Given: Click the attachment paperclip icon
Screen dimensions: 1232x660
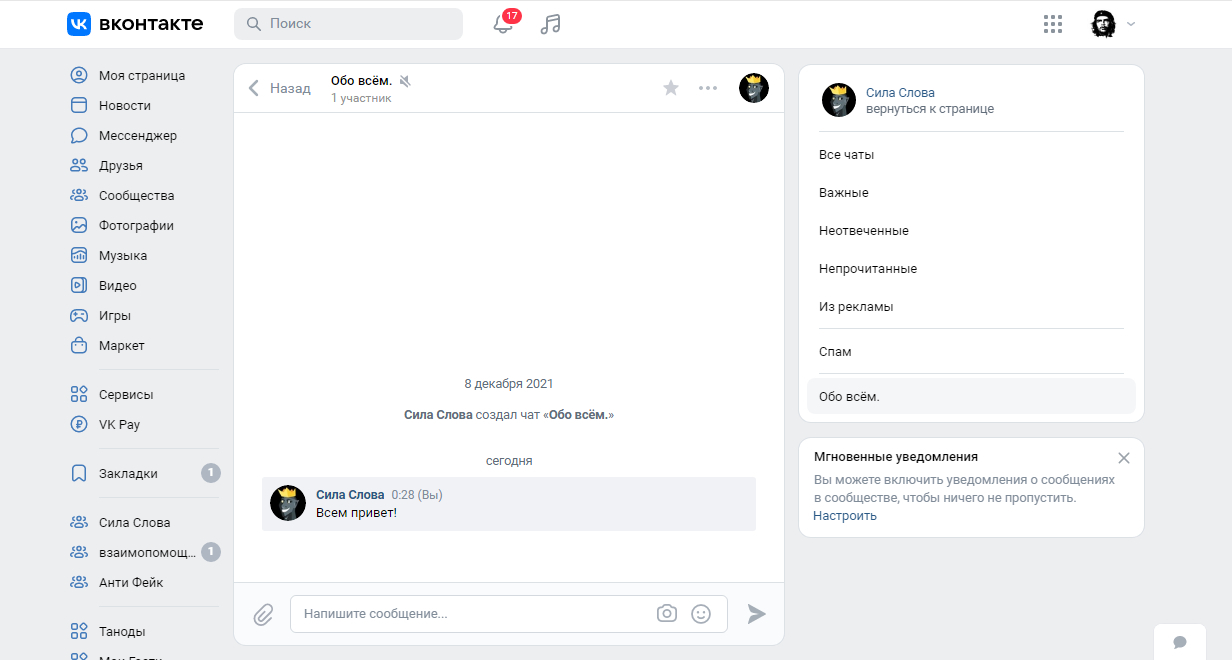Looking at the screenshot, I should click(x=263, y=614).
